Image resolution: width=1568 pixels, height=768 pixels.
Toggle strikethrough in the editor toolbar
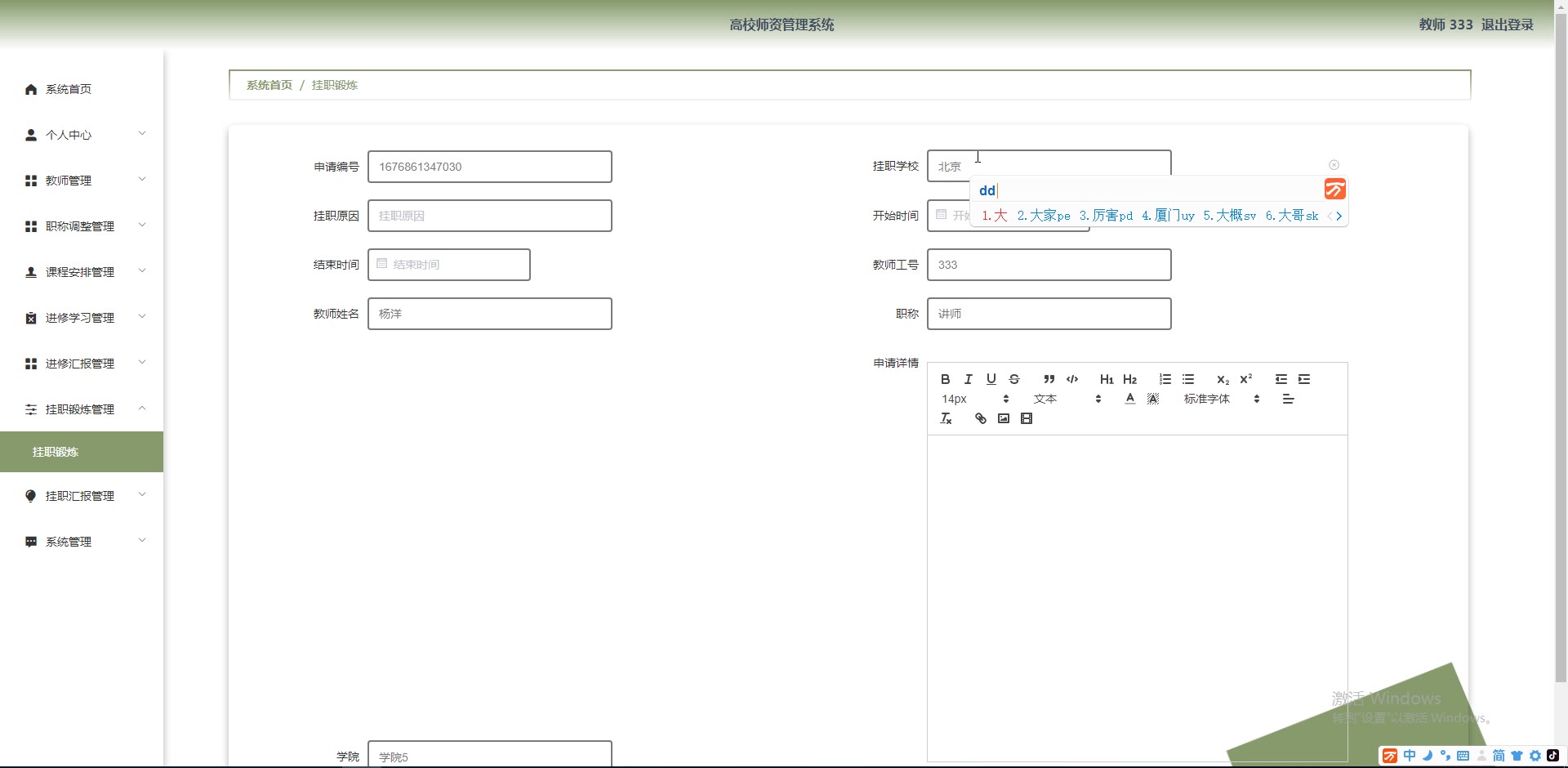click(1013, 379)
